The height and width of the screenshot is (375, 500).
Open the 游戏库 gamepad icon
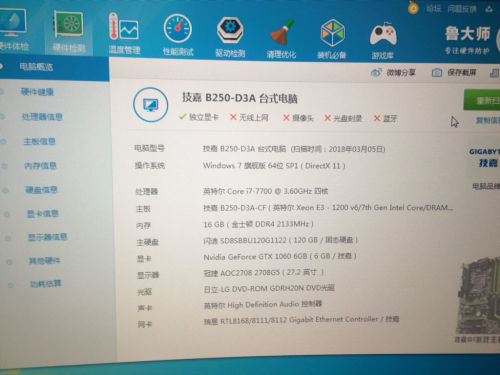(383, 34)
